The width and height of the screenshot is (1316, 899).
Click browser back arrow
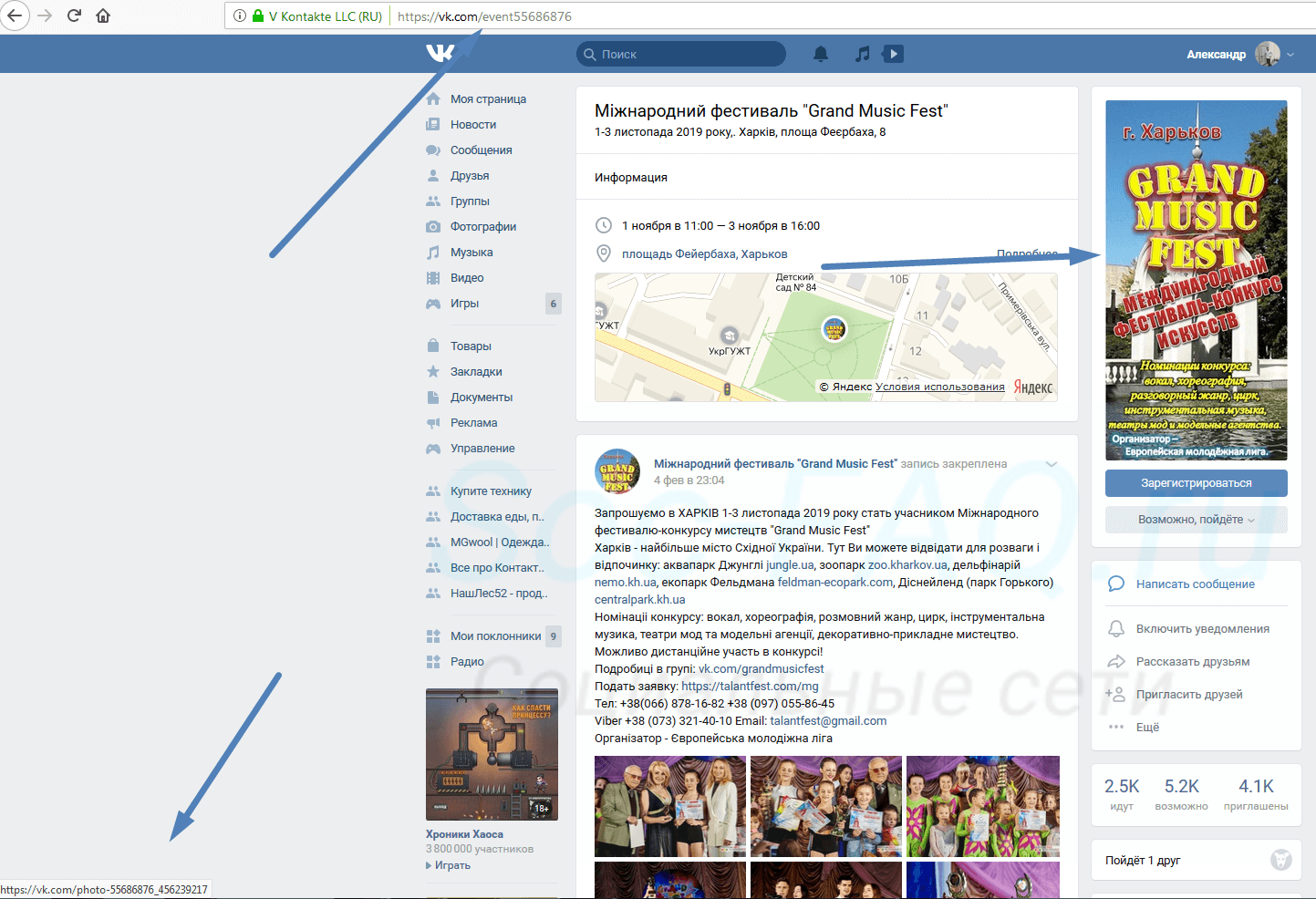[x=15, y=15]
